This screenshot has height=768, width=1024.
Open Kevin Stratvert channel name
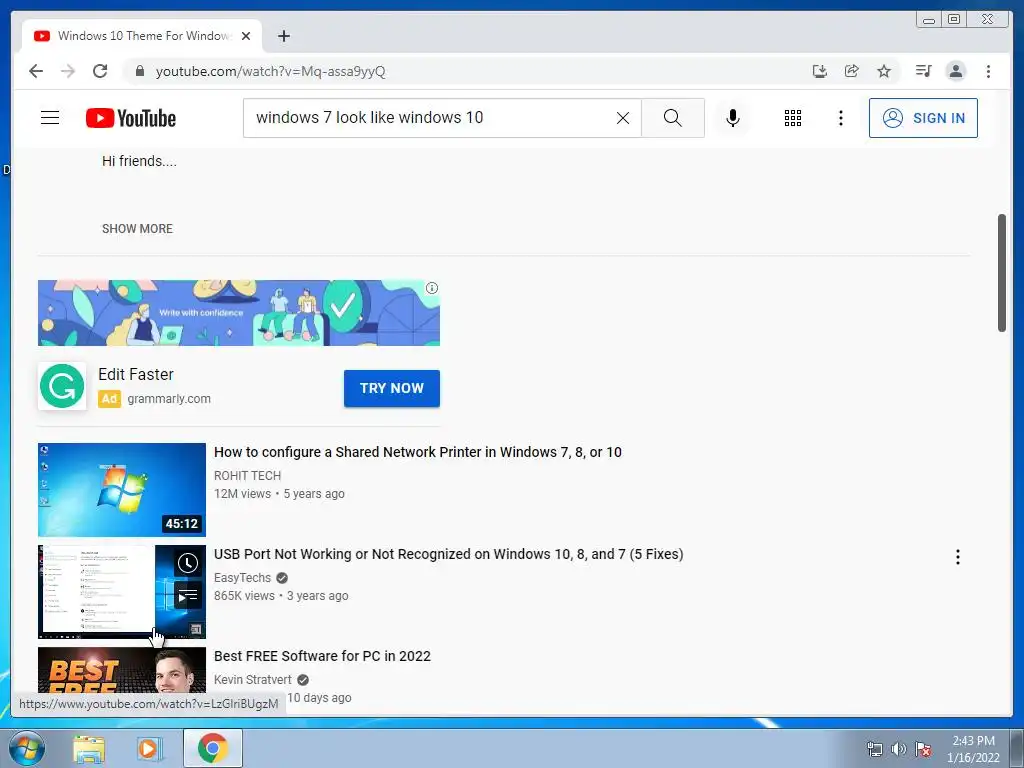coord(253,679)
